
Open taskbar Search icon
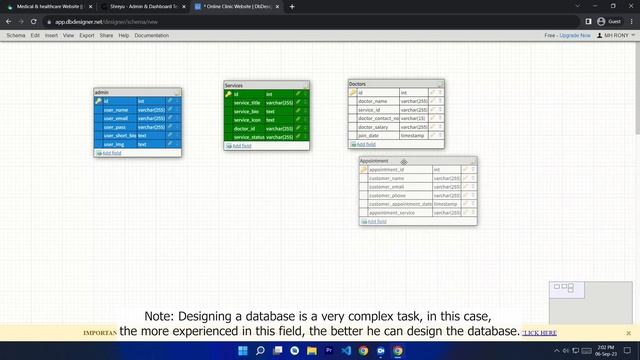tap(260, 351)
